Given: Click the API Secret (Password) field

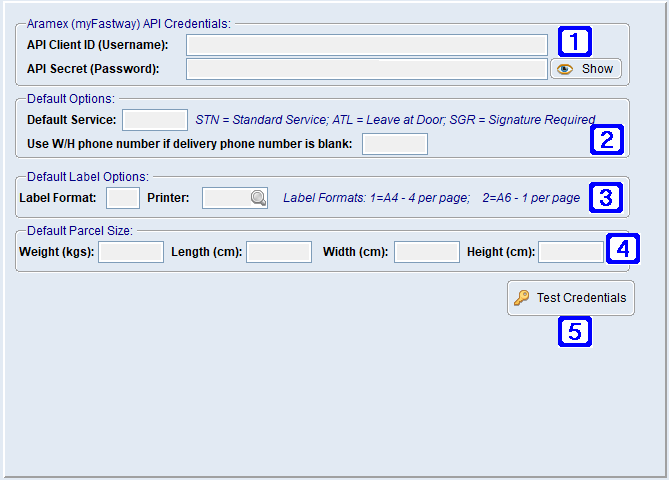Looking at the screenshot, I should point(366,69).
